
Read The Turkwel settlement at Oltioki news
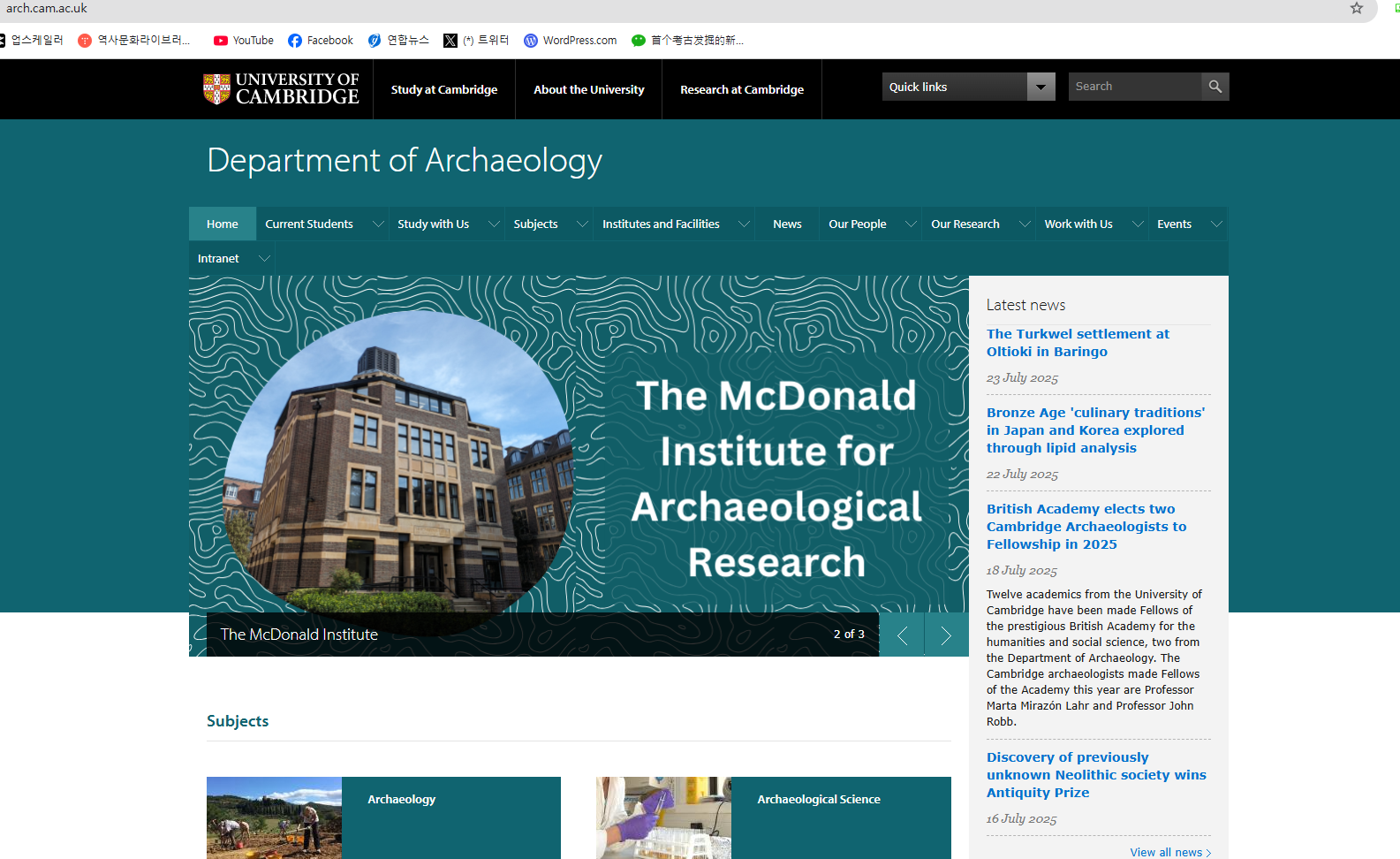1078,343
